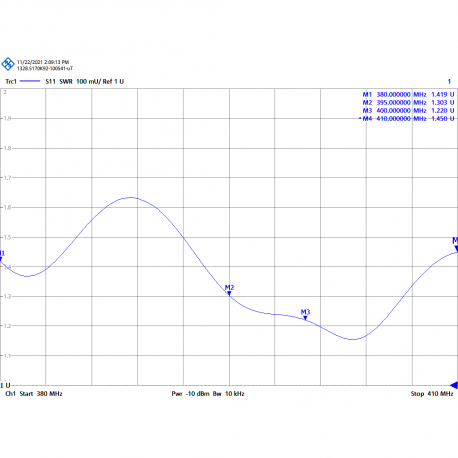Screen dimensions: 458x458
Task: Click the Start 380 MHz frequency field
Action: click(x=41, y=394)
